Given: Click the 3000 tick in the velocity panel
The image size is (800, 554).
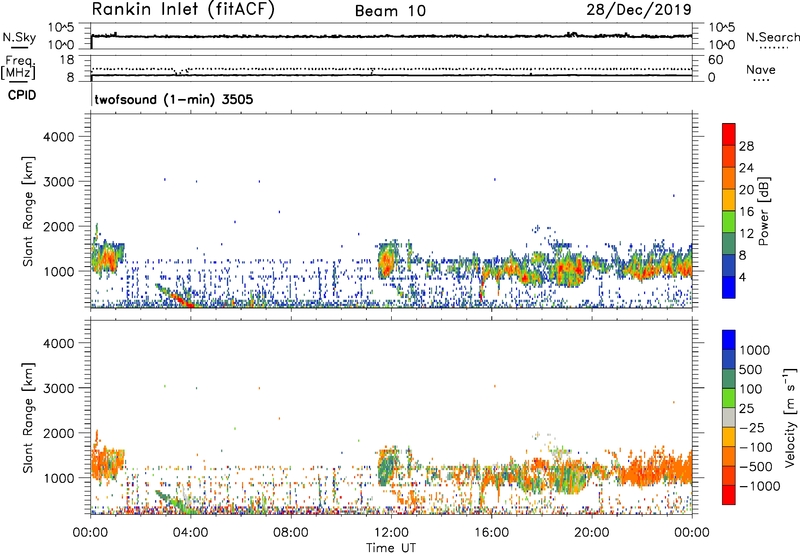Looking at the screenshot, I should (59, 388).
